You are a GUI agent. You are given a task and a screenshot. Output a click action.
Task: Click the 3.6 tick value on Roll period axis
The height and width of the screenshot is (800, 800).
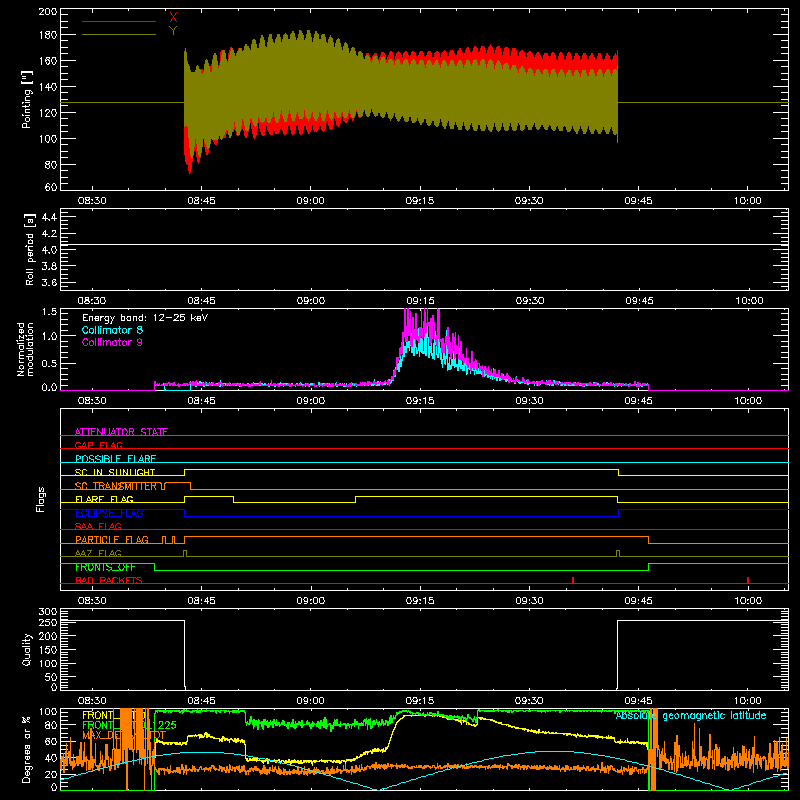[x=49, y=282]
